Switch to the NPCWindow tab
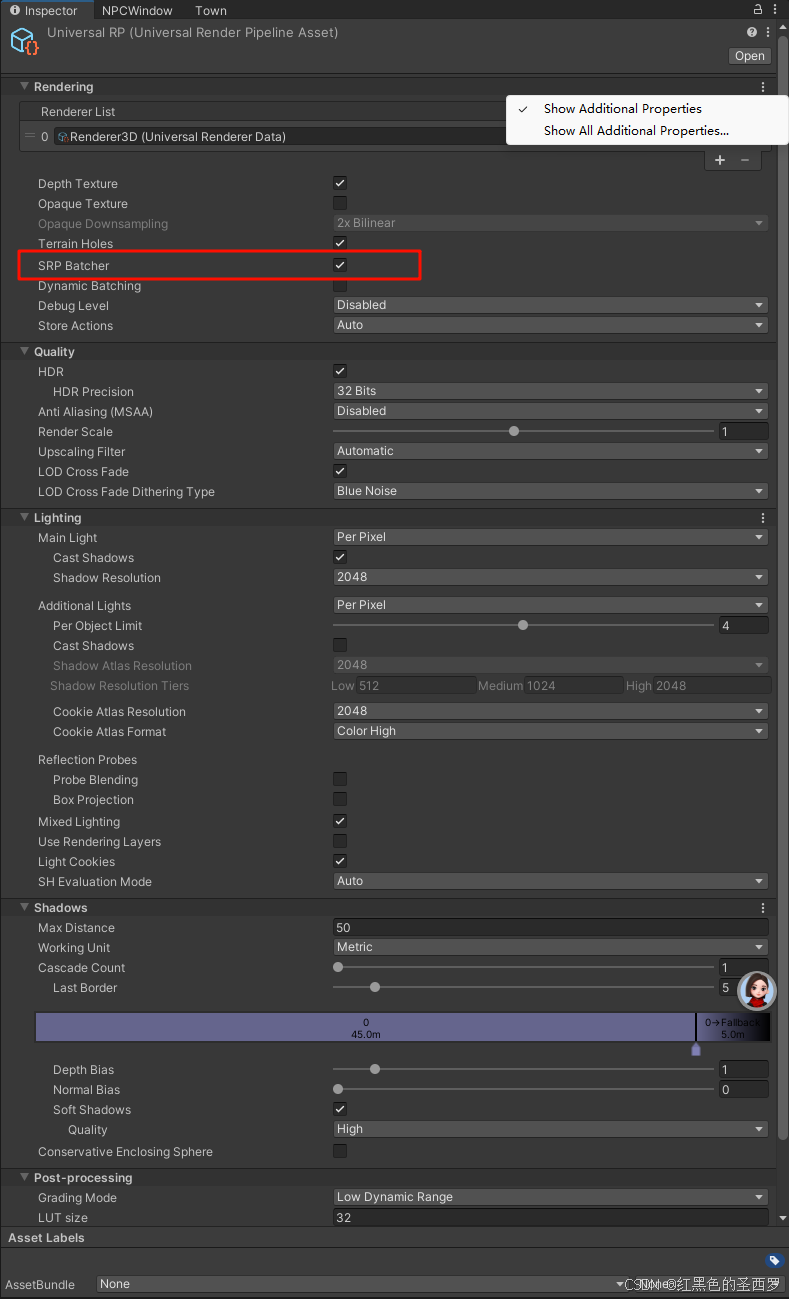 137,10
